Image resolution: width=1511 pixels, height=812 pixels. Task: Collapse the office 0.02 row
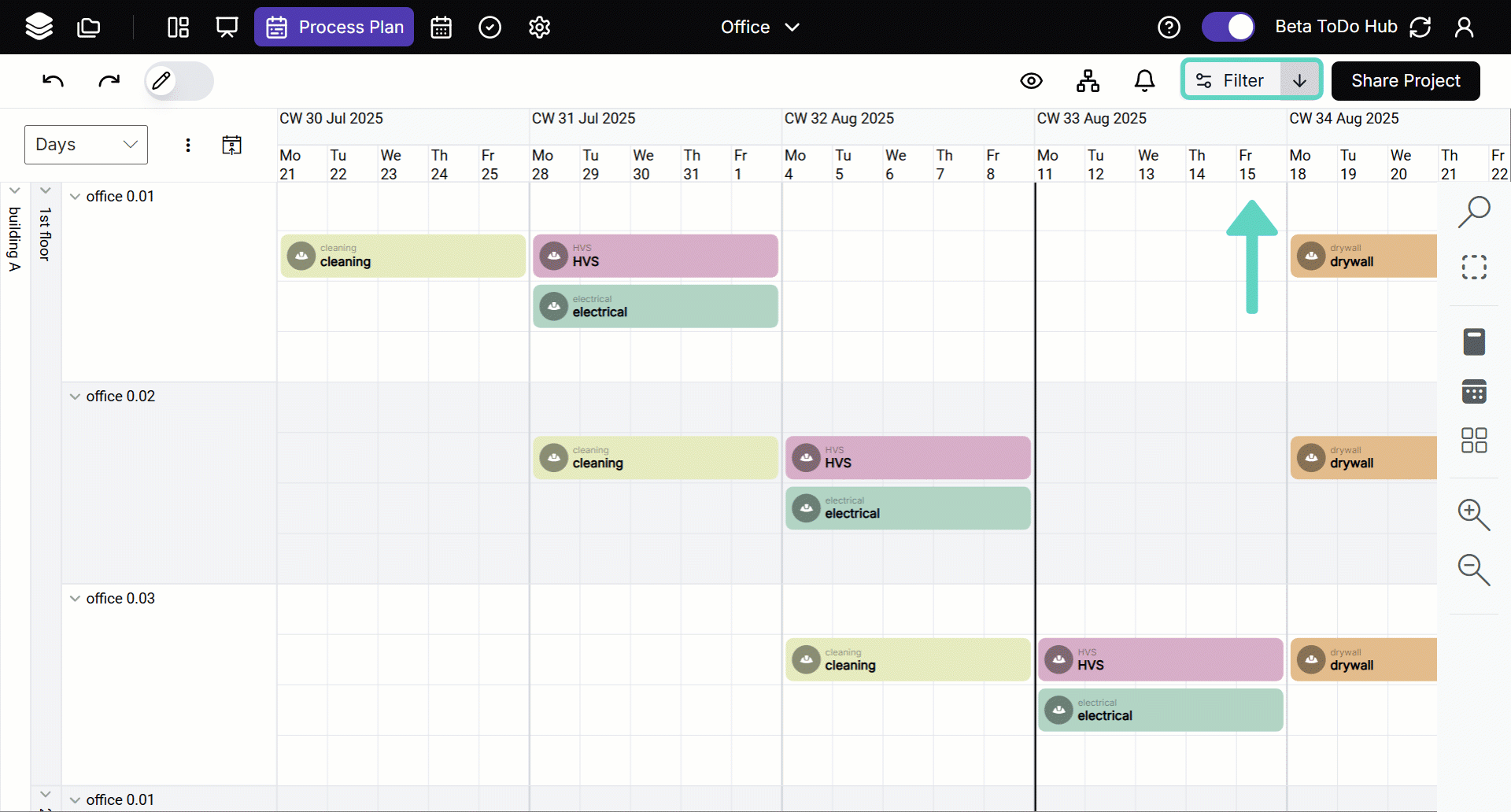pos(76,397)
